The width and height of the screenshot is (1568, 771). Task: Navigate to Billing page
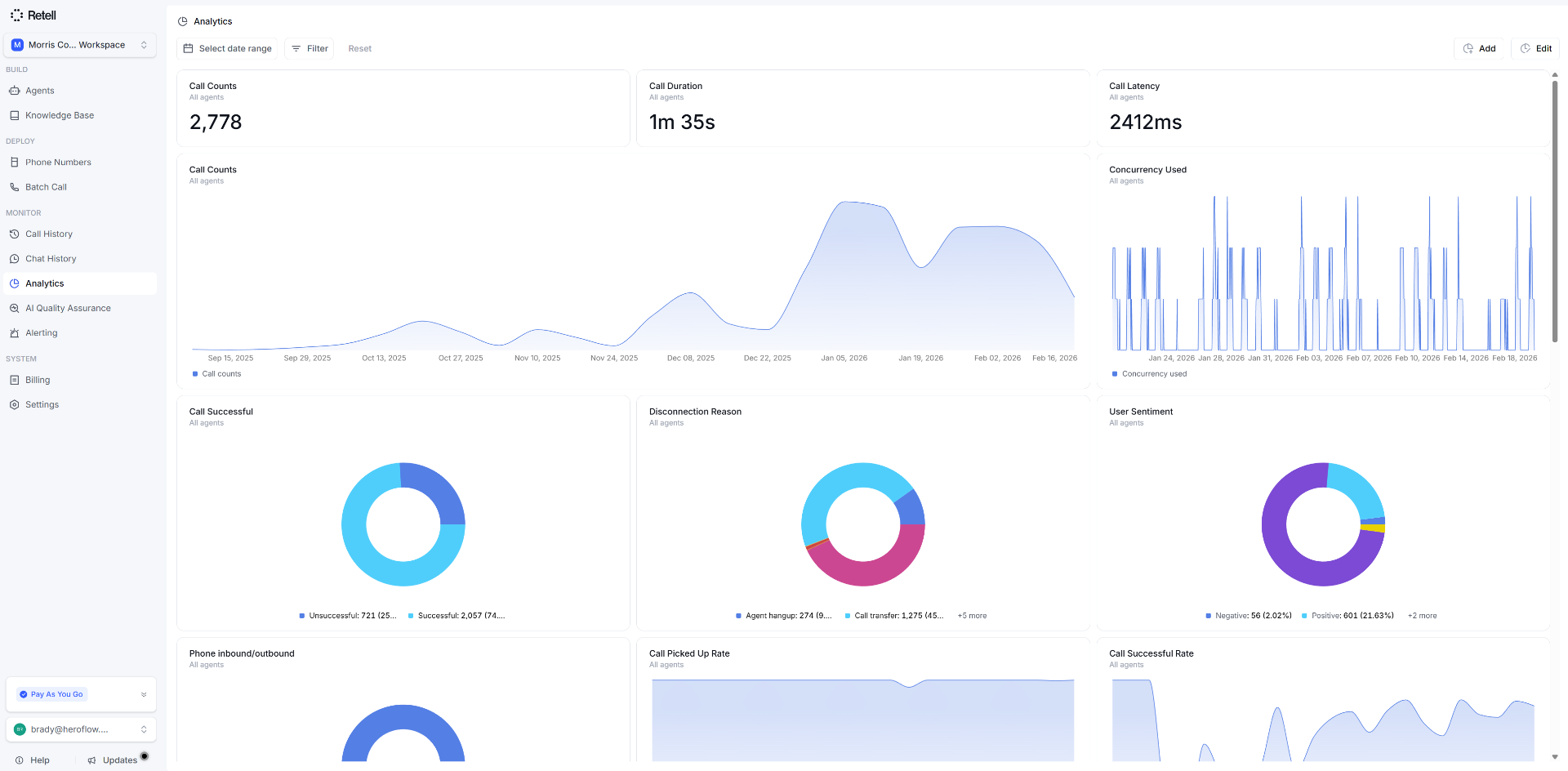pyautogui.click(x=80, y=380)
